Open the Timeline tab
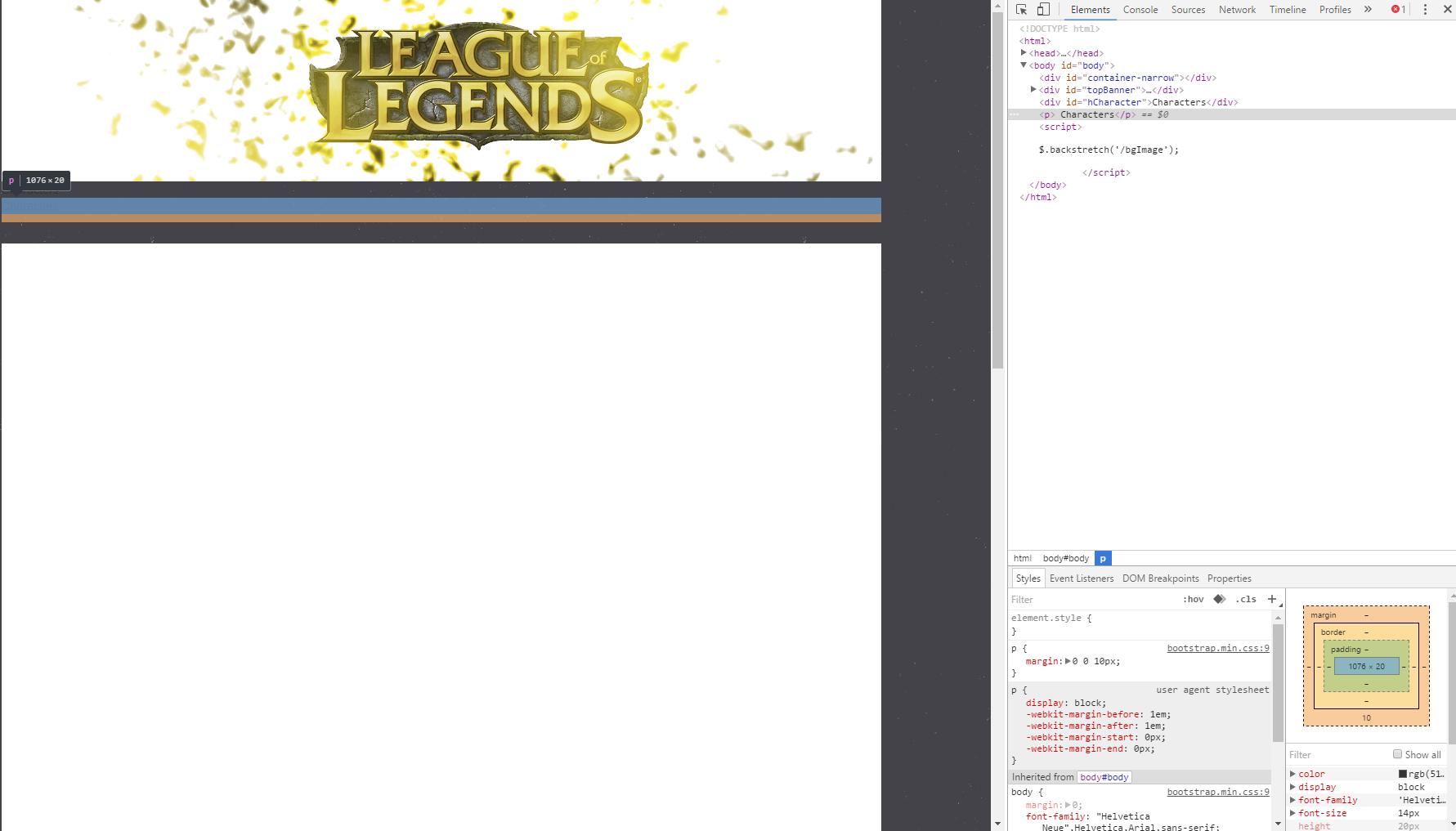 point(1288,10)
